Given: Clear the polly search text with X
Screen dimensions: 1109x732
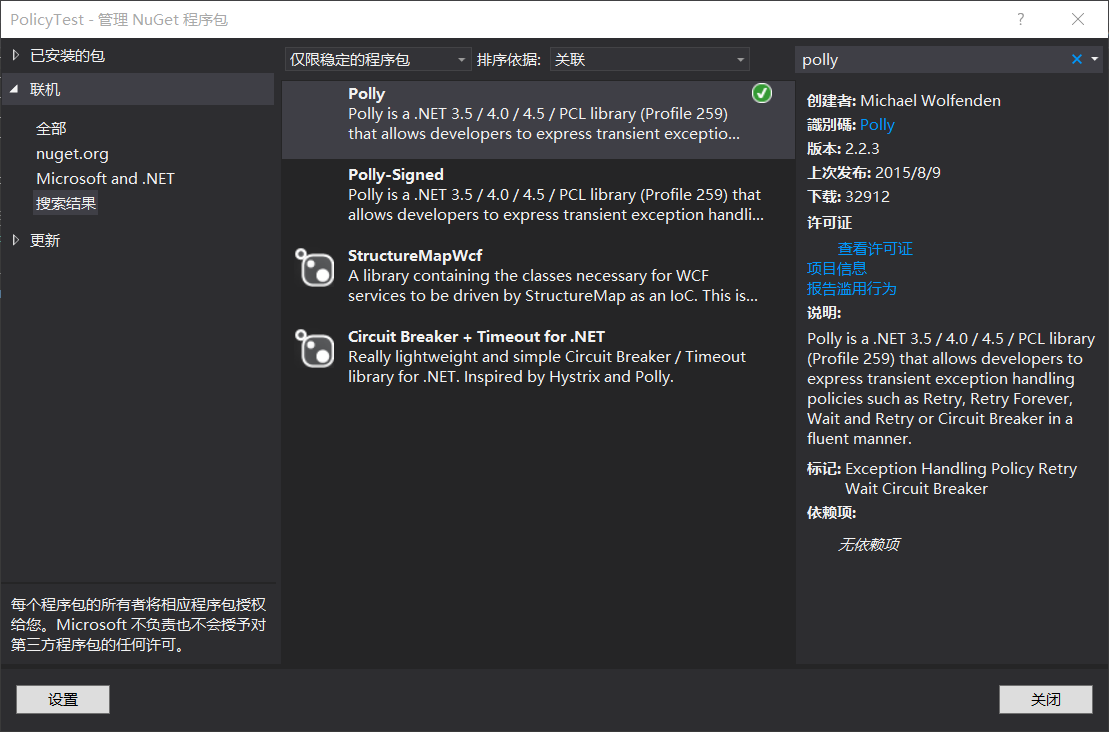Looking at the screenshot, I should tap(1076, 59).
